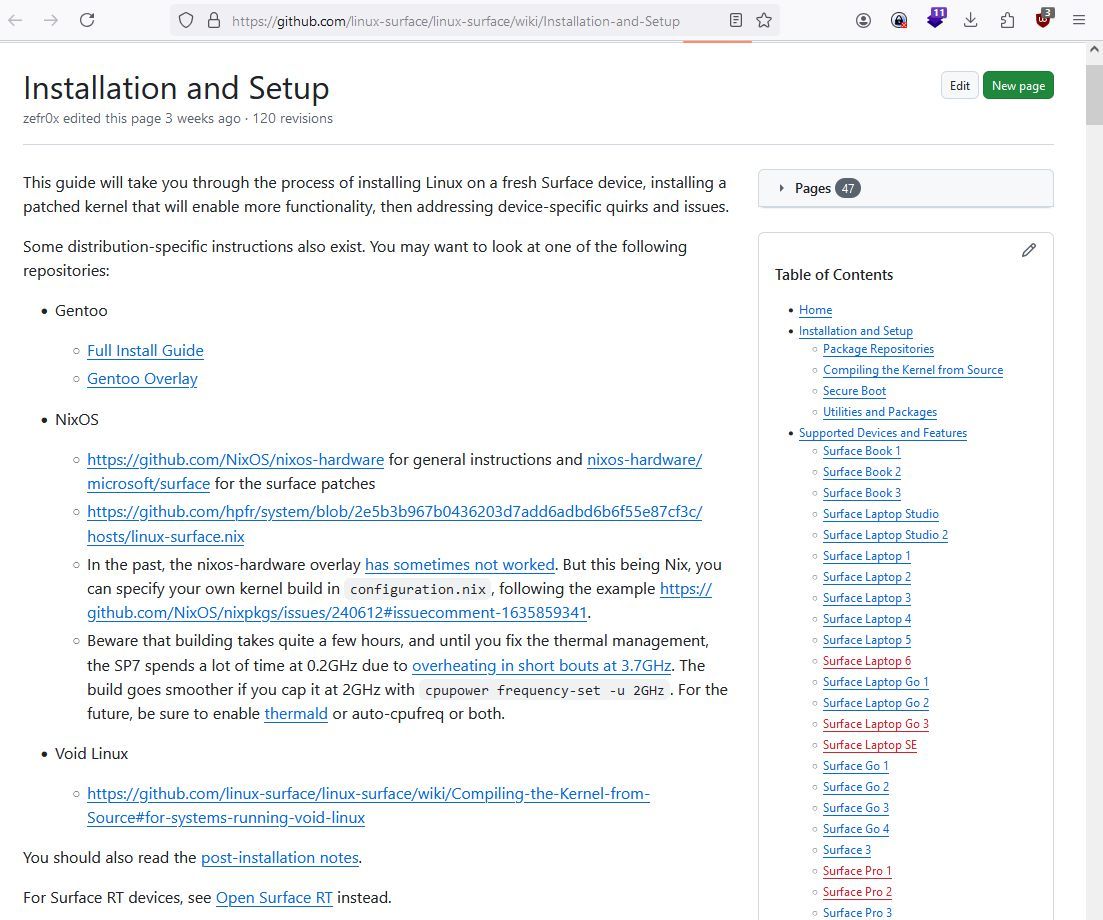This screenshot has height=920, width=1103.
Task: Open the Gentoo Overlay link
Action: 142,378
